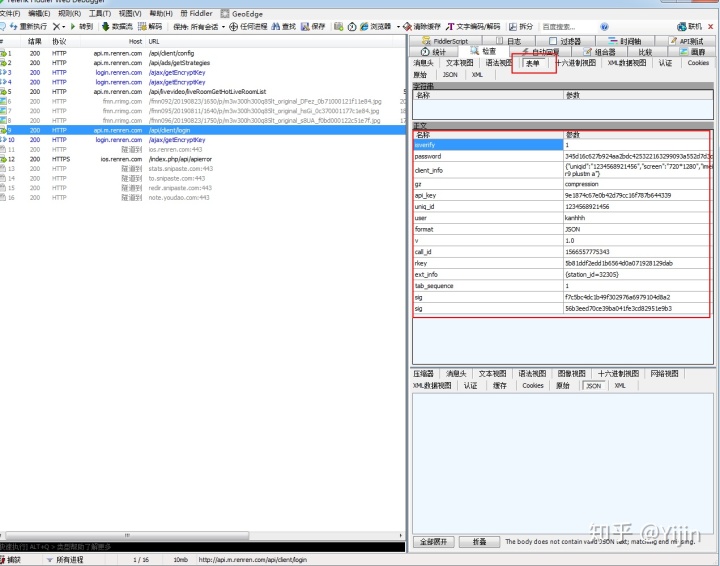Click the api_key parameter row
Viewport: 720px width, 566px height.
click(x=563, y=196)
